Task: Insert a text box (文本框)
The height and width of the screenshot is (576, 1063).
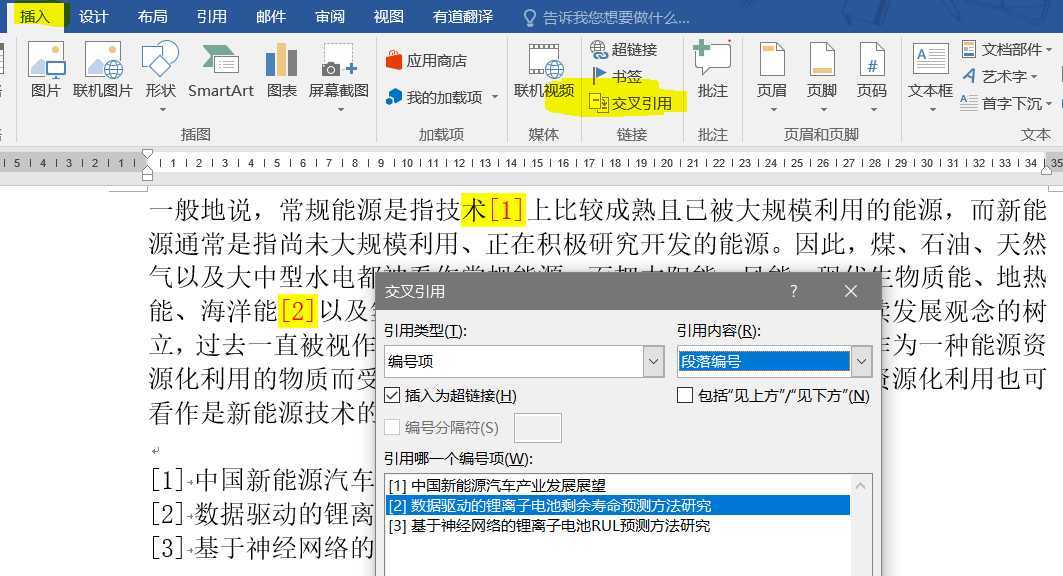Action: [x=930, y=75]
